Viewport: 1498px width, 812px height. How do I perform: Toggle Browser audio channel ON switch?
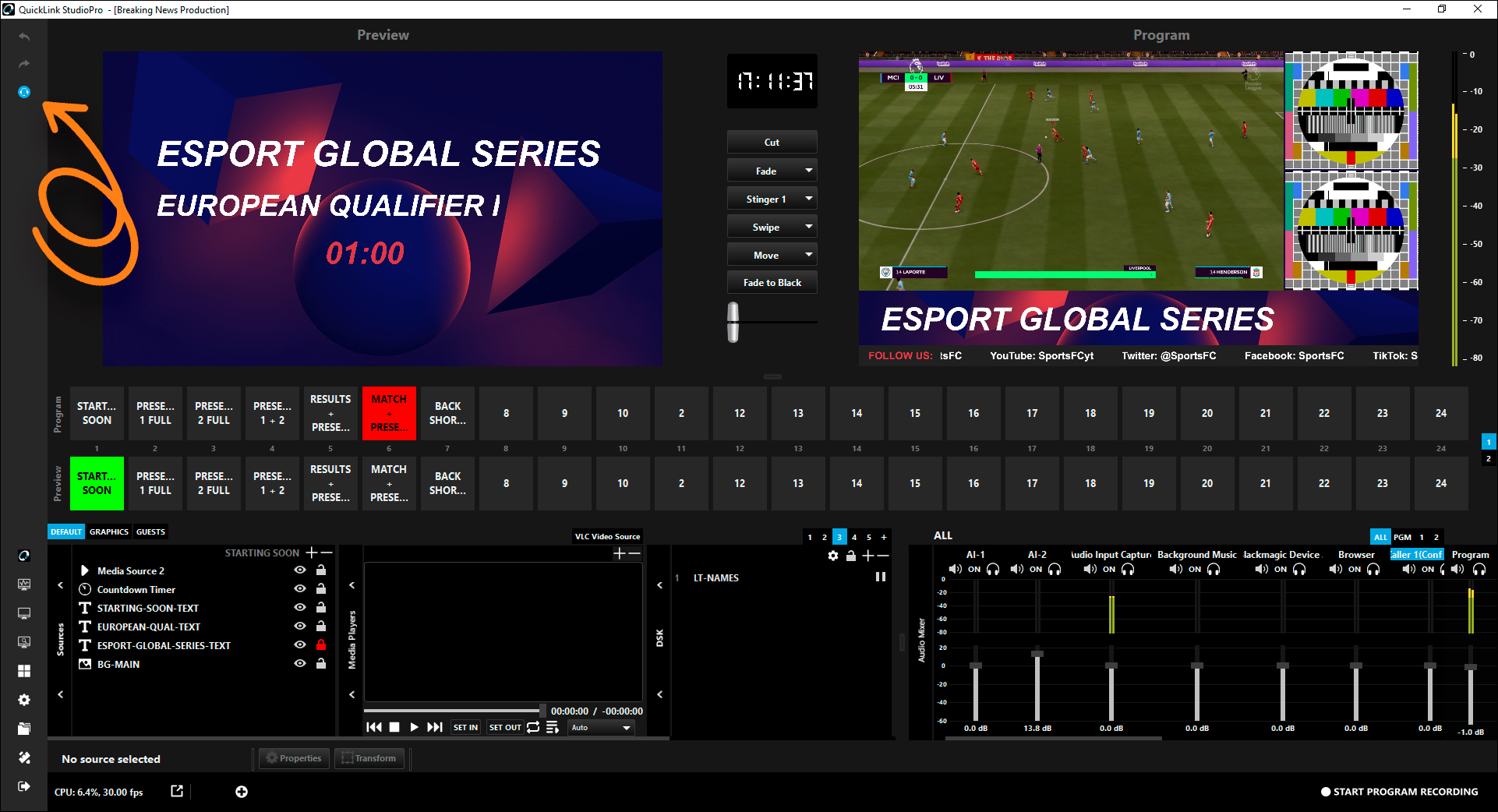pos(1355,570)
